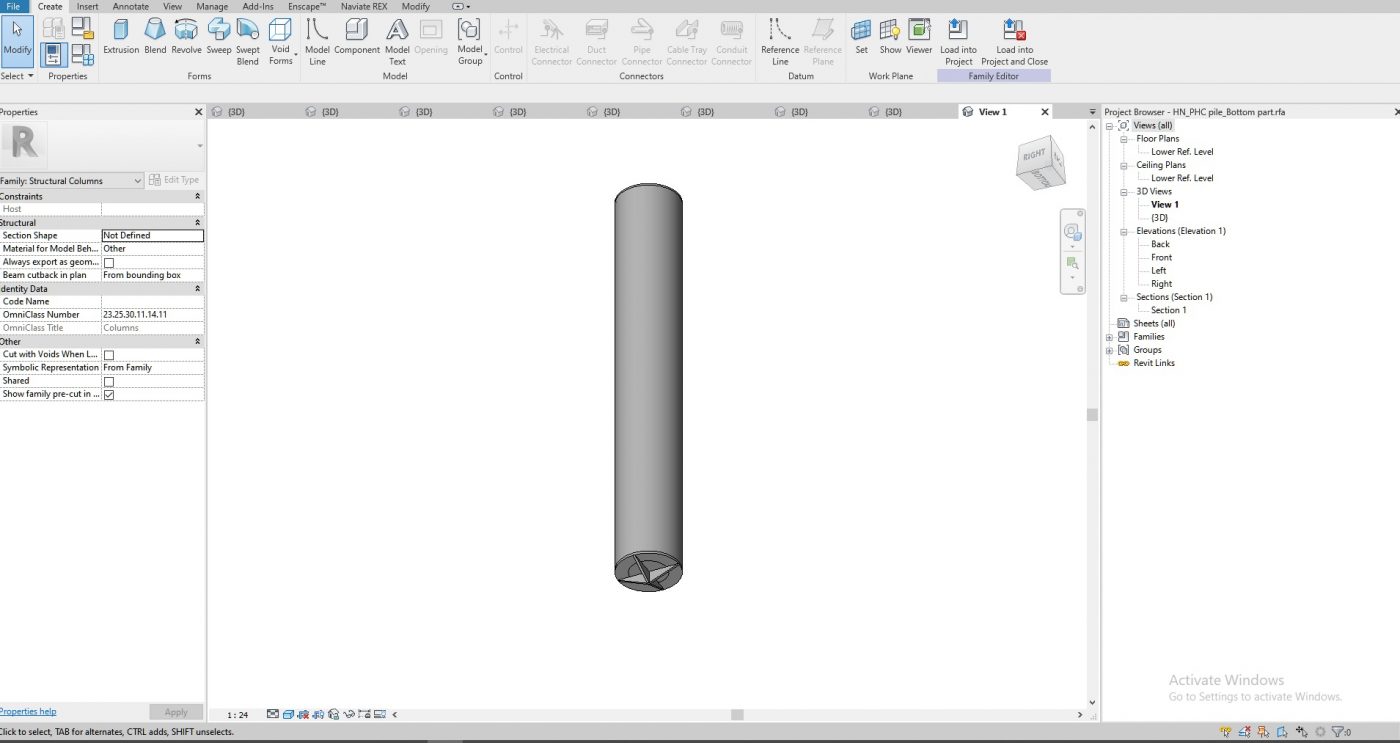Open the Properties help link

coord(28,711)
